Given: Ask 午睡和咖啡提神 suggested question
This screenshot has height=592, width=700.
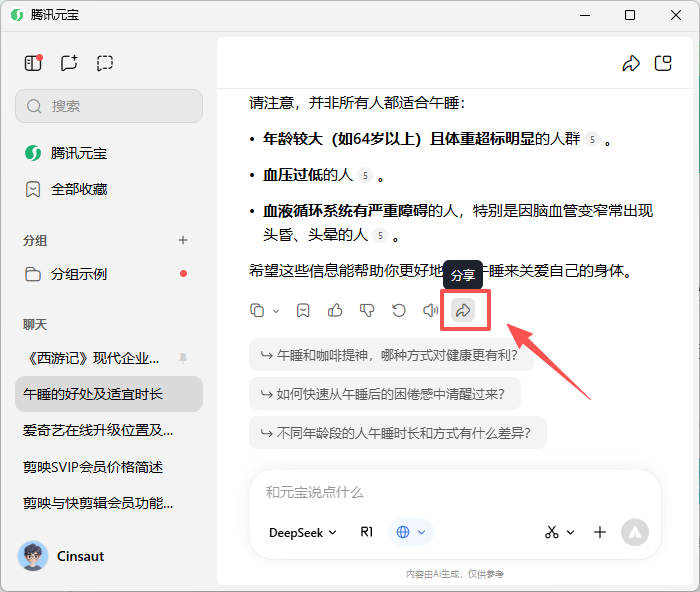Looking at the screenshot, I should [x=391, y=355].
